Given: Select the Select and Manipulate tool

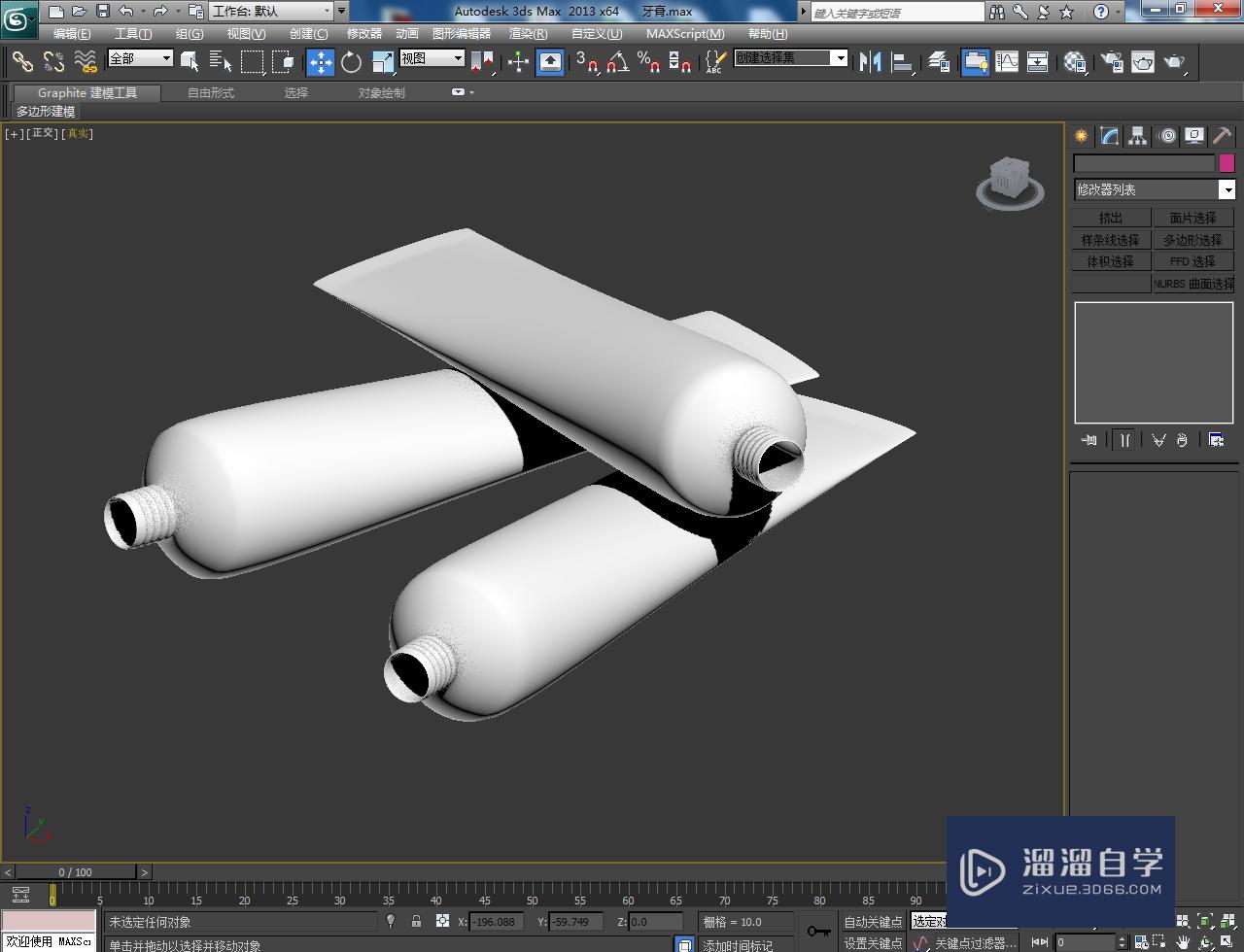Looking at the screenshot, I should [518, 62].
